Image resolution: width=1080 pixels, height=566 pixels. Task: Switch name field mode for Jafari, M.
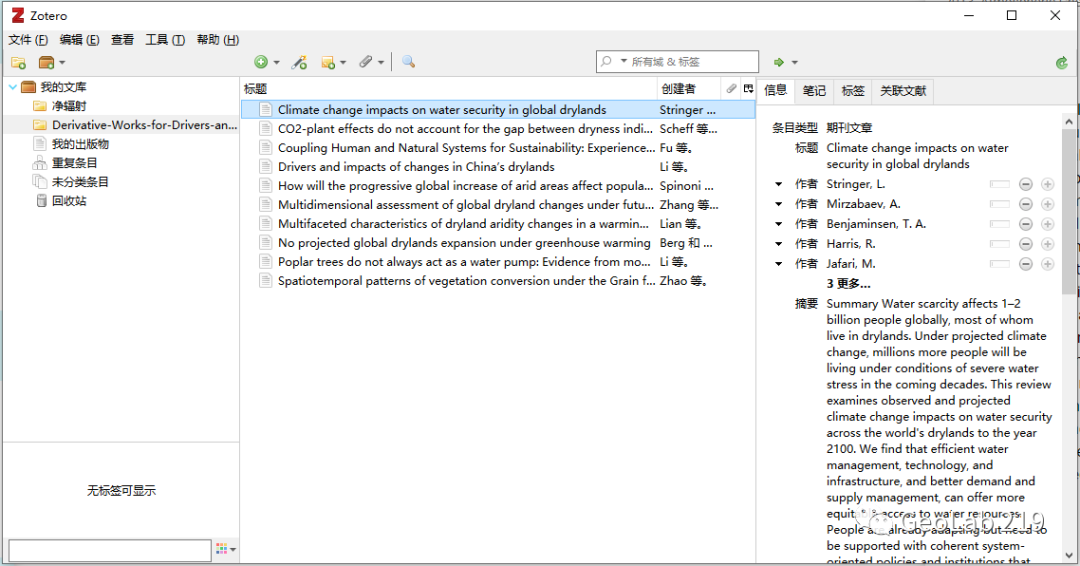[x=999, y=264]
